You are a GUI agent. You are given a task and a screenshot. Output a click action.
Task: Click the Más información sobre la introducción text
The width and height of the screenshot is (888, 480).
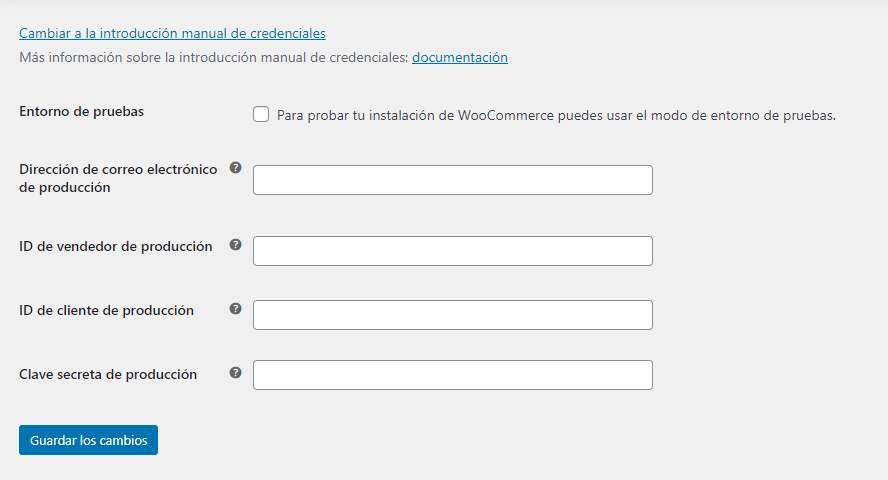pyautogui.click(x=214, y=57)
